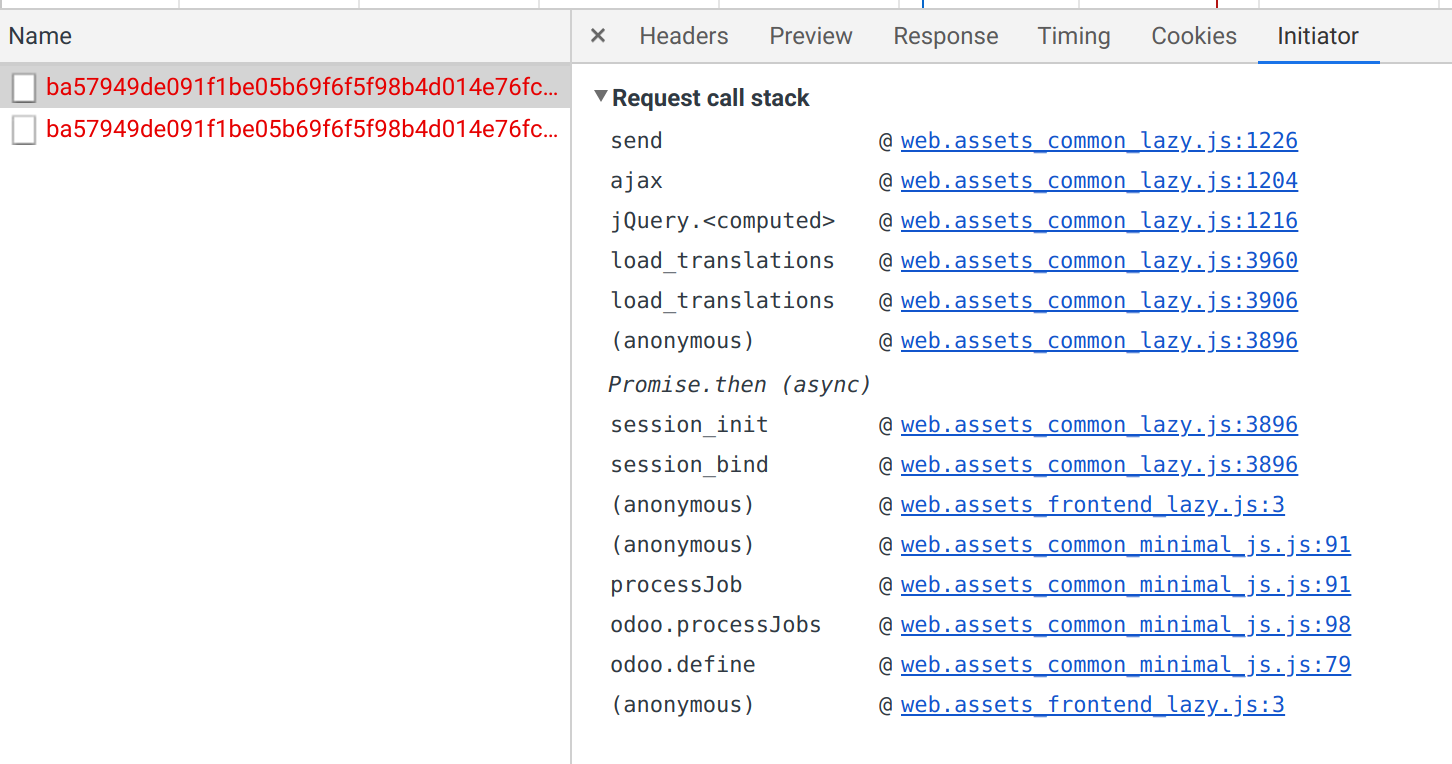Check the checkbox beside the first ba57949 request
Viewport: 1452px width, 764px height.
24,88
